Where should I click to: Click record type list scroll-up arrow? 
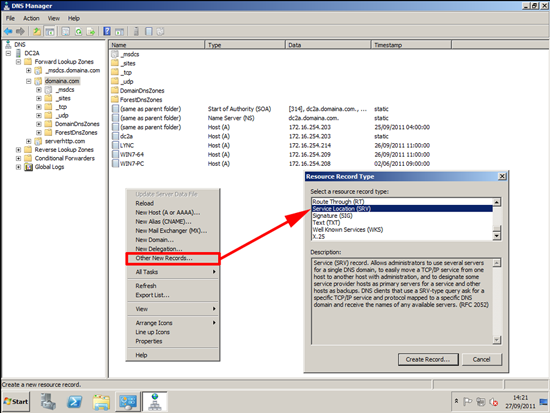(497, 202)
